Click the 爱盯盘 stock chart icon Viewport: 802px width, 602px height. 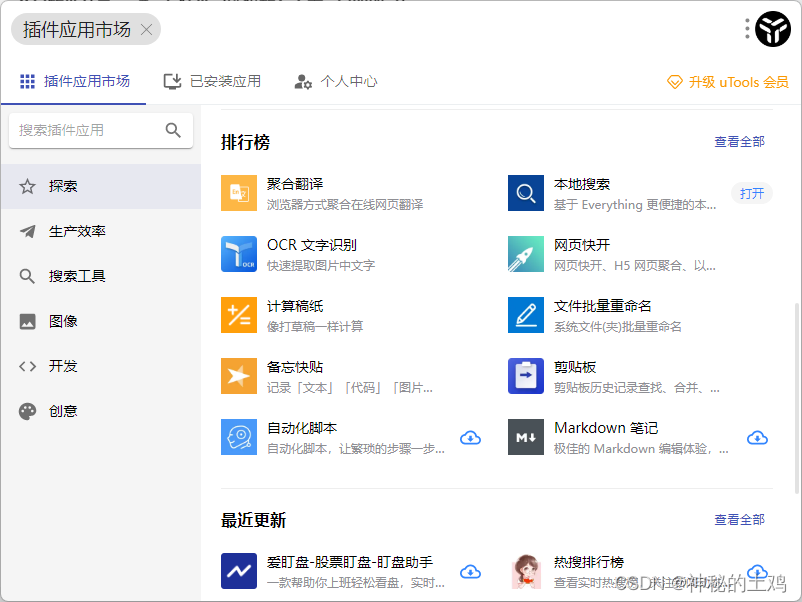tap(239, 571)
